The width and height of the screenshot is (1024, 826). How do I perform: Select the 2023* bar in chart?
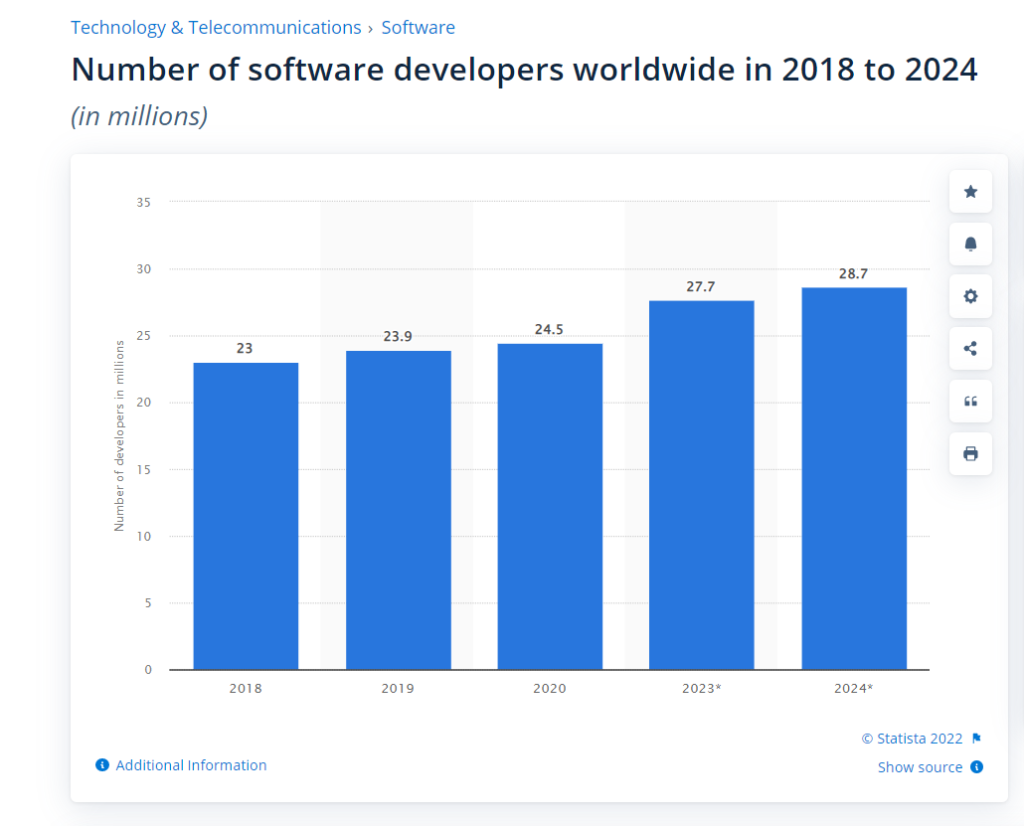point(701,484)
